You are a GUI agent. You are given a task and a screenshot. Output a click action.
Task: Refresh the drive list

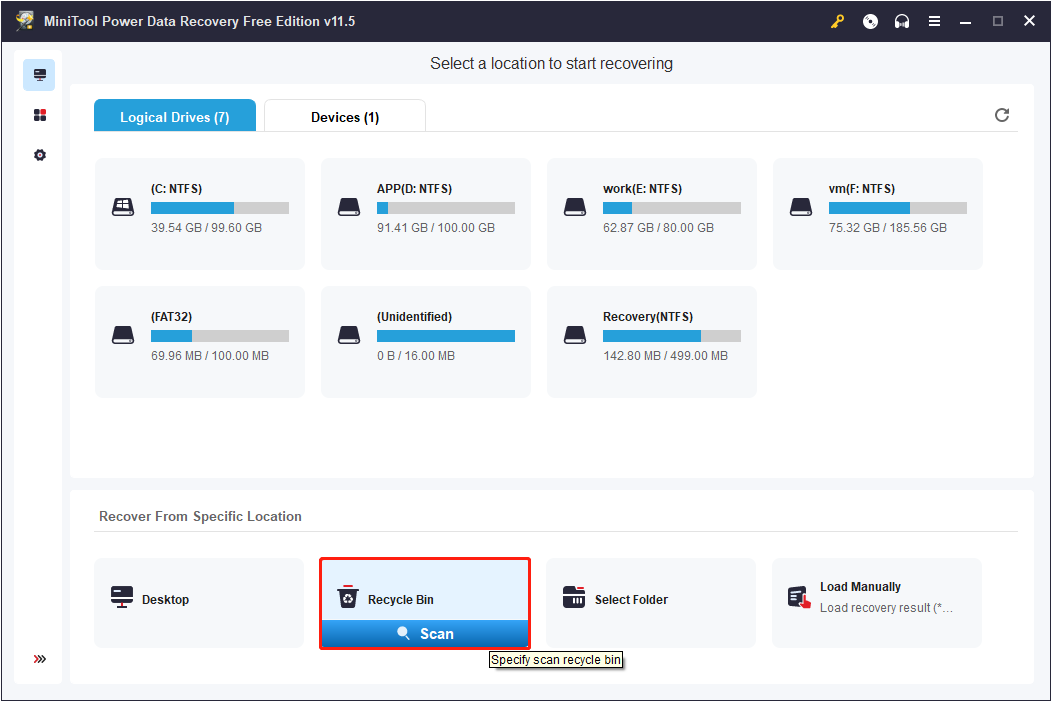coord(1002,115)
